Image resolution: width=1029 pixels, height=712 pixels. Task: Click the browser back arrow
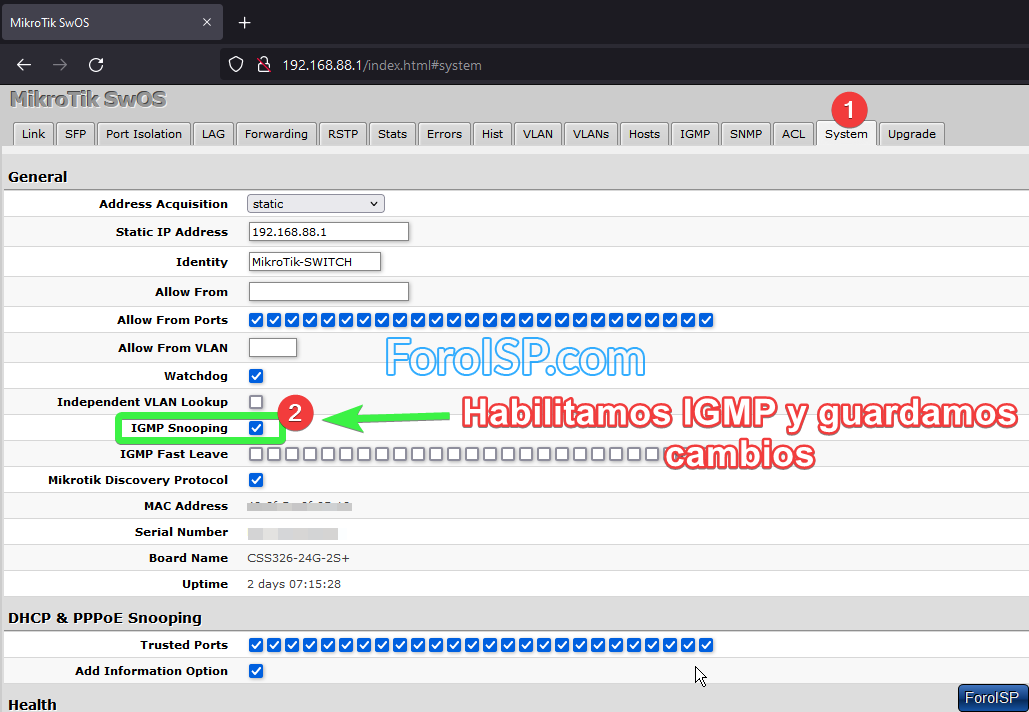click(x=23, y=64)
